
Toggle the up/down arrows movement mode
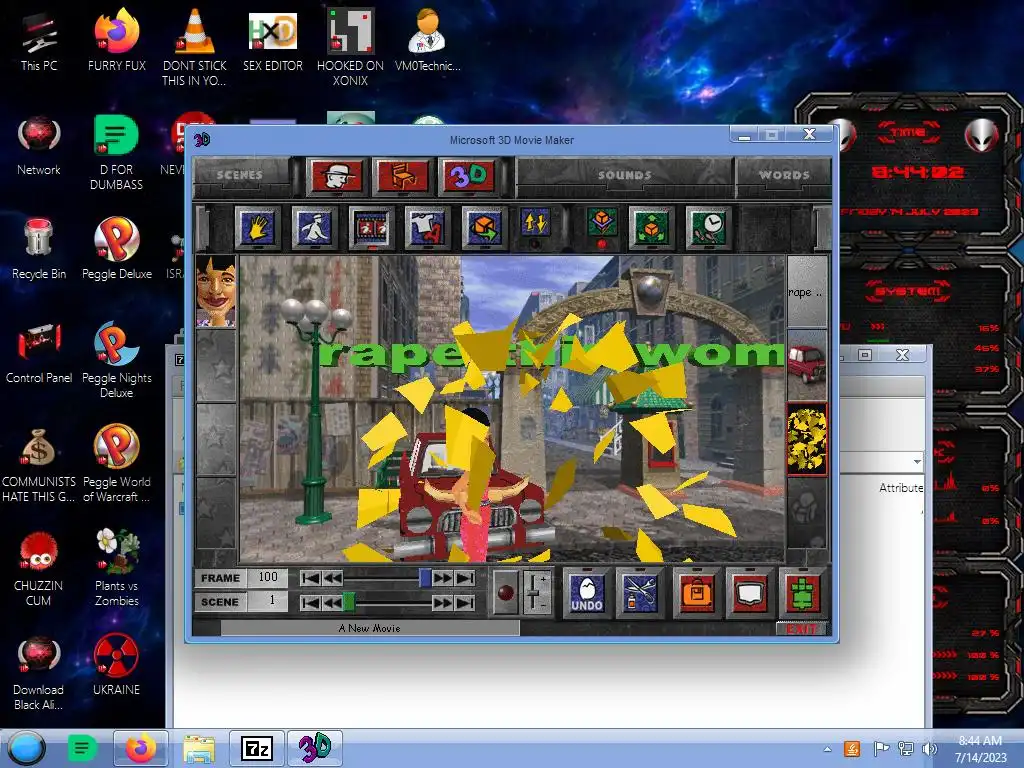536,224
